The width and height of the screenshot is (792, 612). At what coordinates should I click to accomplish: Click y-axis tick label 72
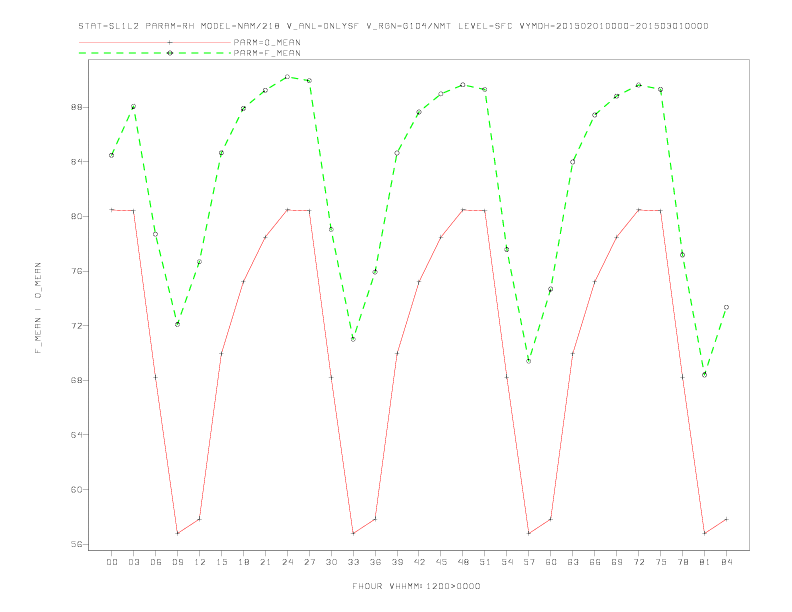76,326
